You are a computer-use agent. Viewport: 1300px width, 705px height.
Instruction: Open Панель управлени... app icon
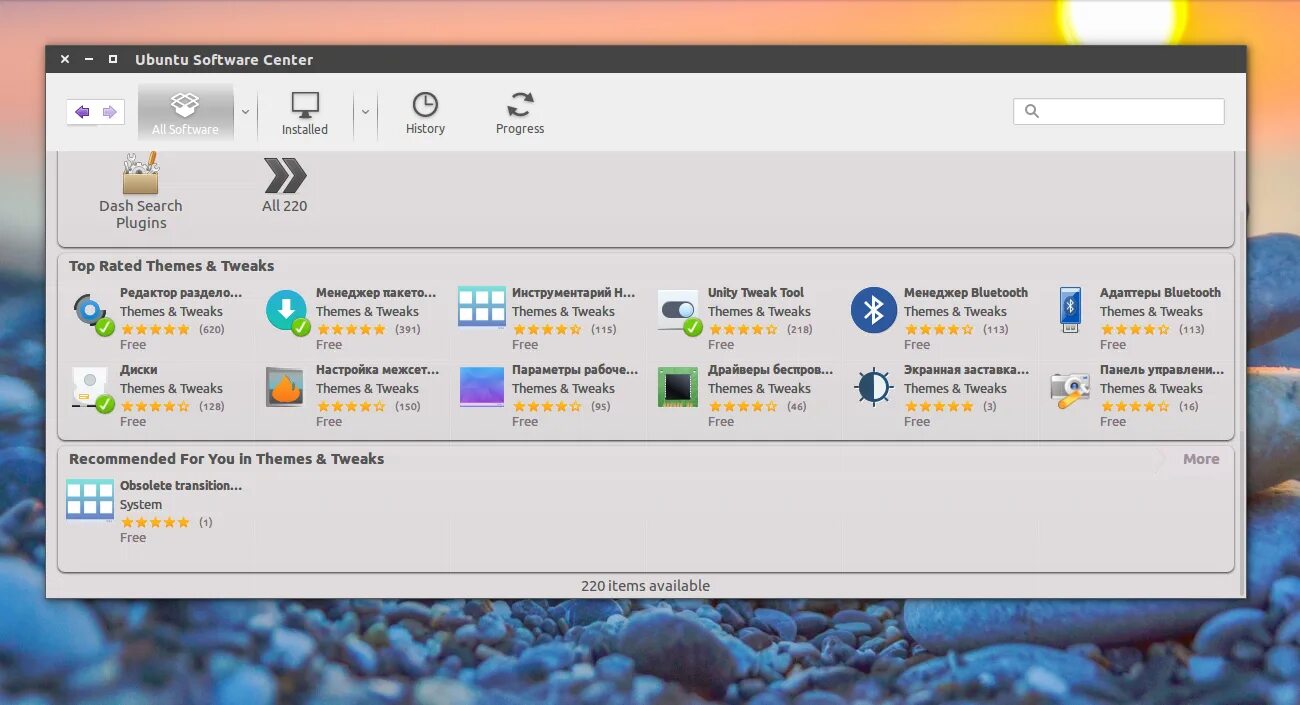point(1070,389)
